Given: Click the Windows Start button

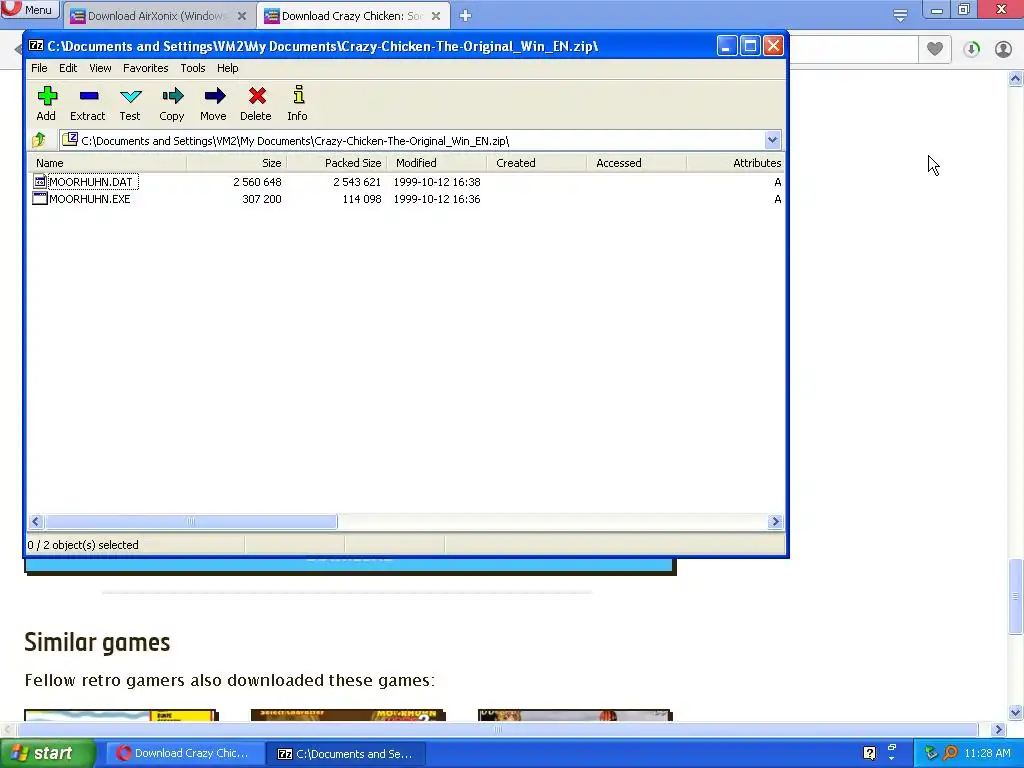Looking at the screenshot, I should click(x=48, y=753).
